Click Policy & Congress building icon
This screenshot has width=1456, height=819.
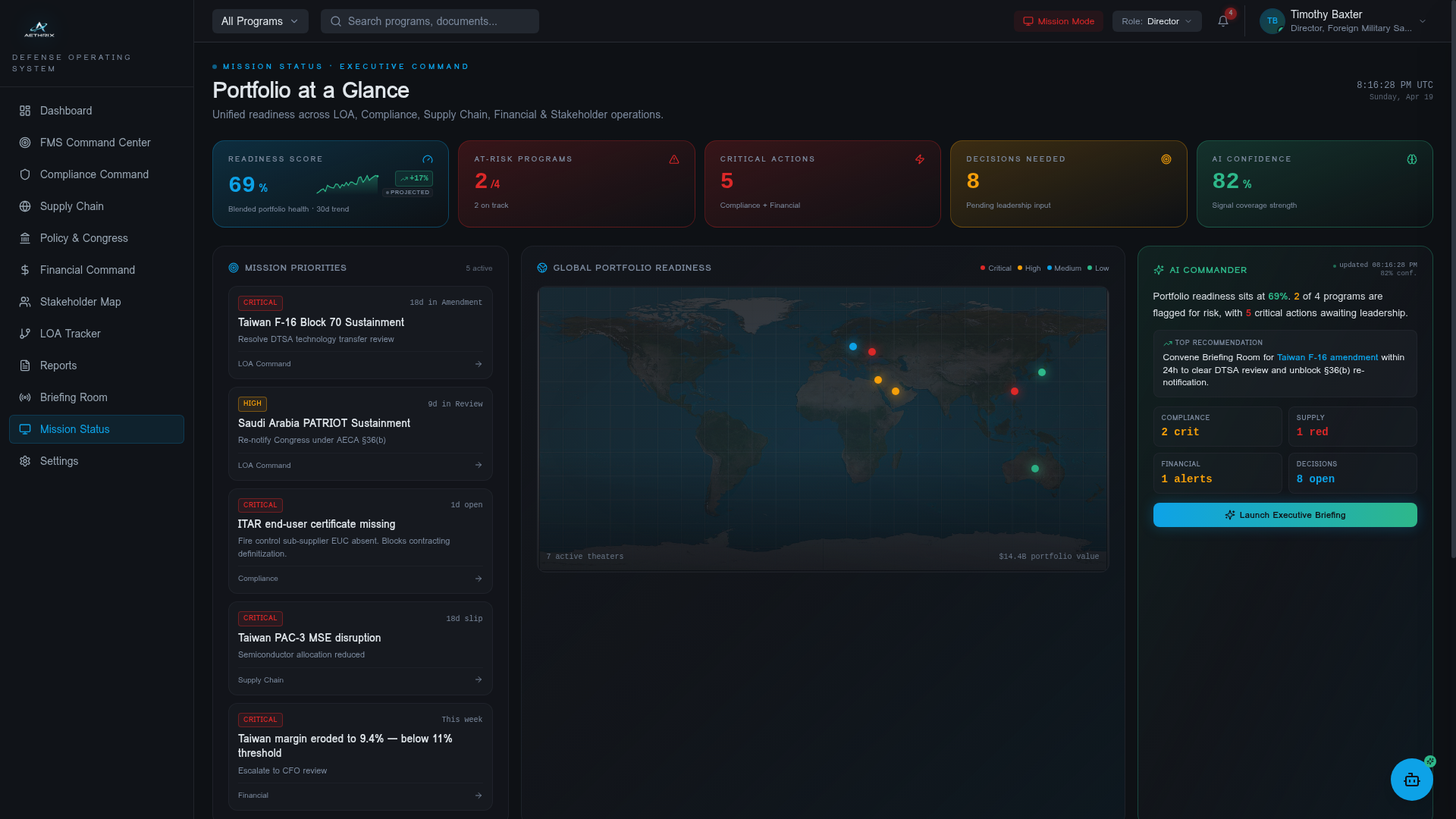point(25,238)
